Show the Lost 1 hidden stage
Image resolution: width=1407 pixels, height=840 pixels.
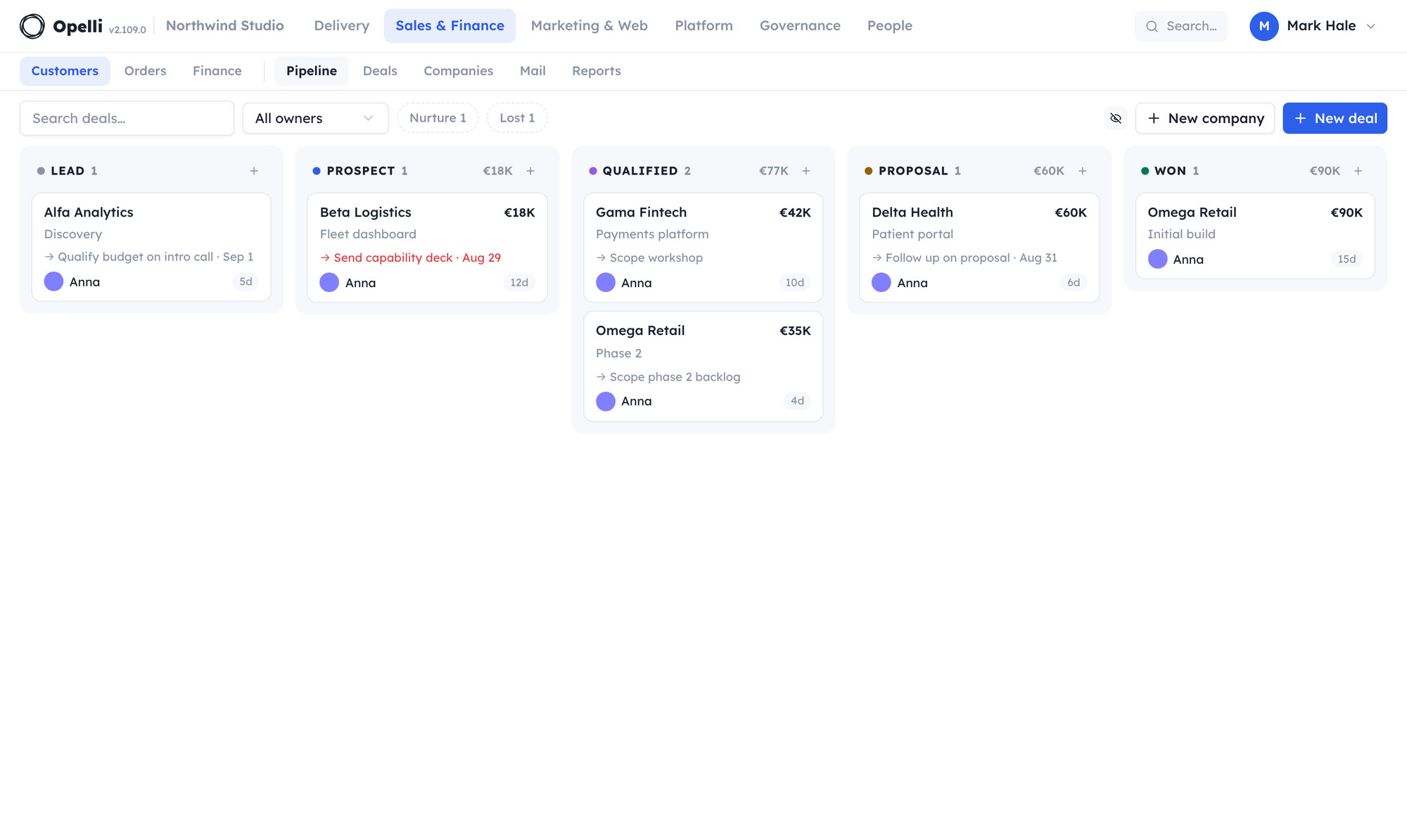coord(517,118)
